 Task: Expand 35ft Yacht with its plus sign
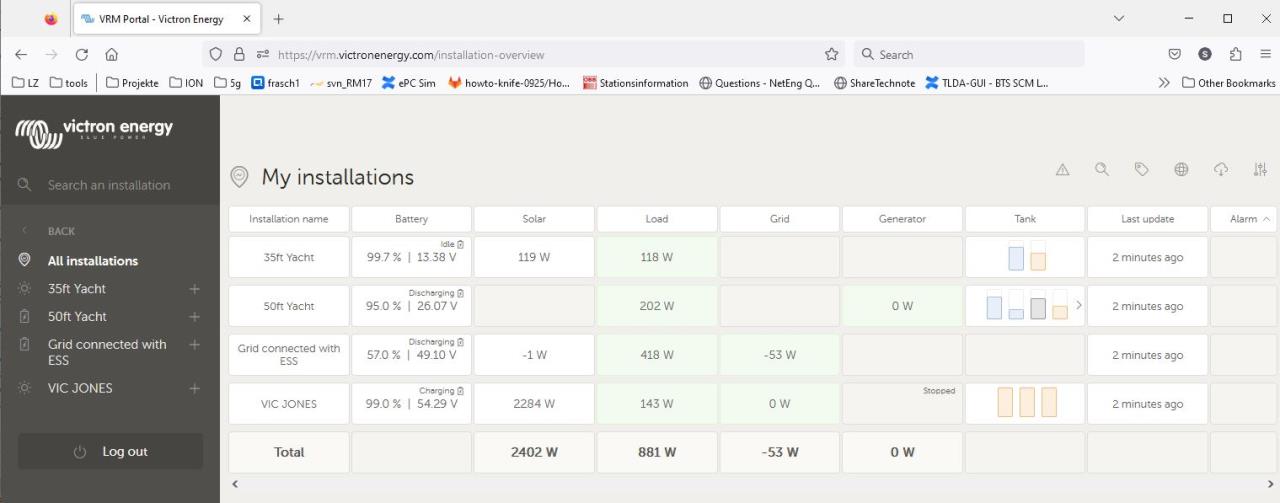pos(195,289)
